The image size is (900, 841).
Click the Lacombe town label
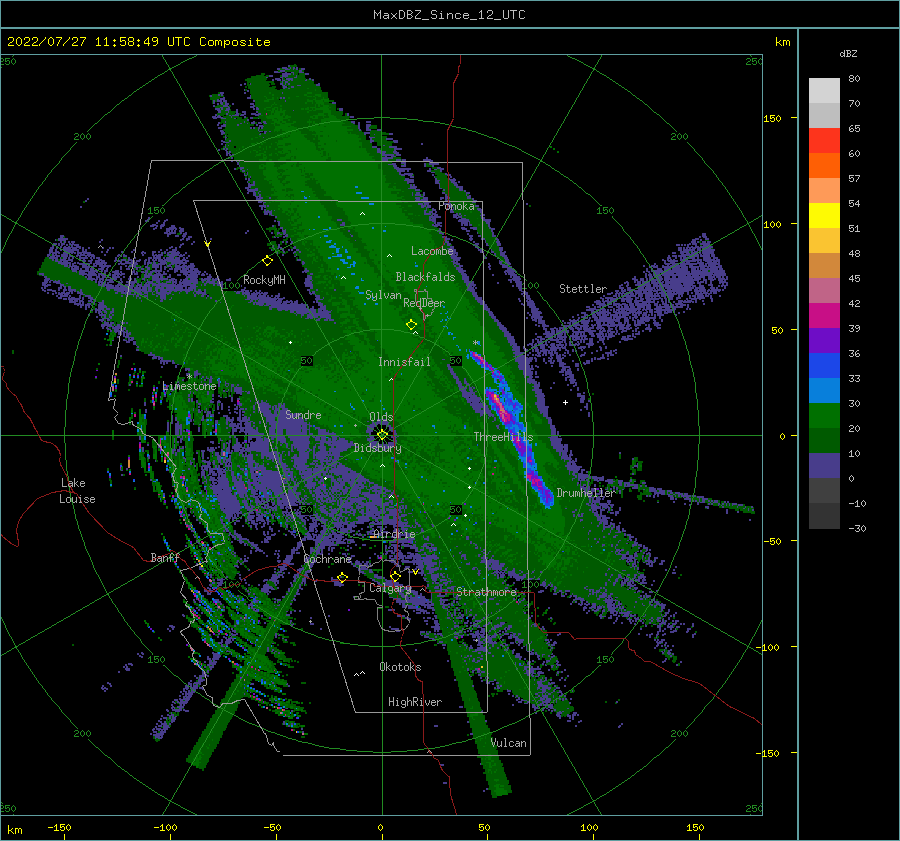coord(432,251)
